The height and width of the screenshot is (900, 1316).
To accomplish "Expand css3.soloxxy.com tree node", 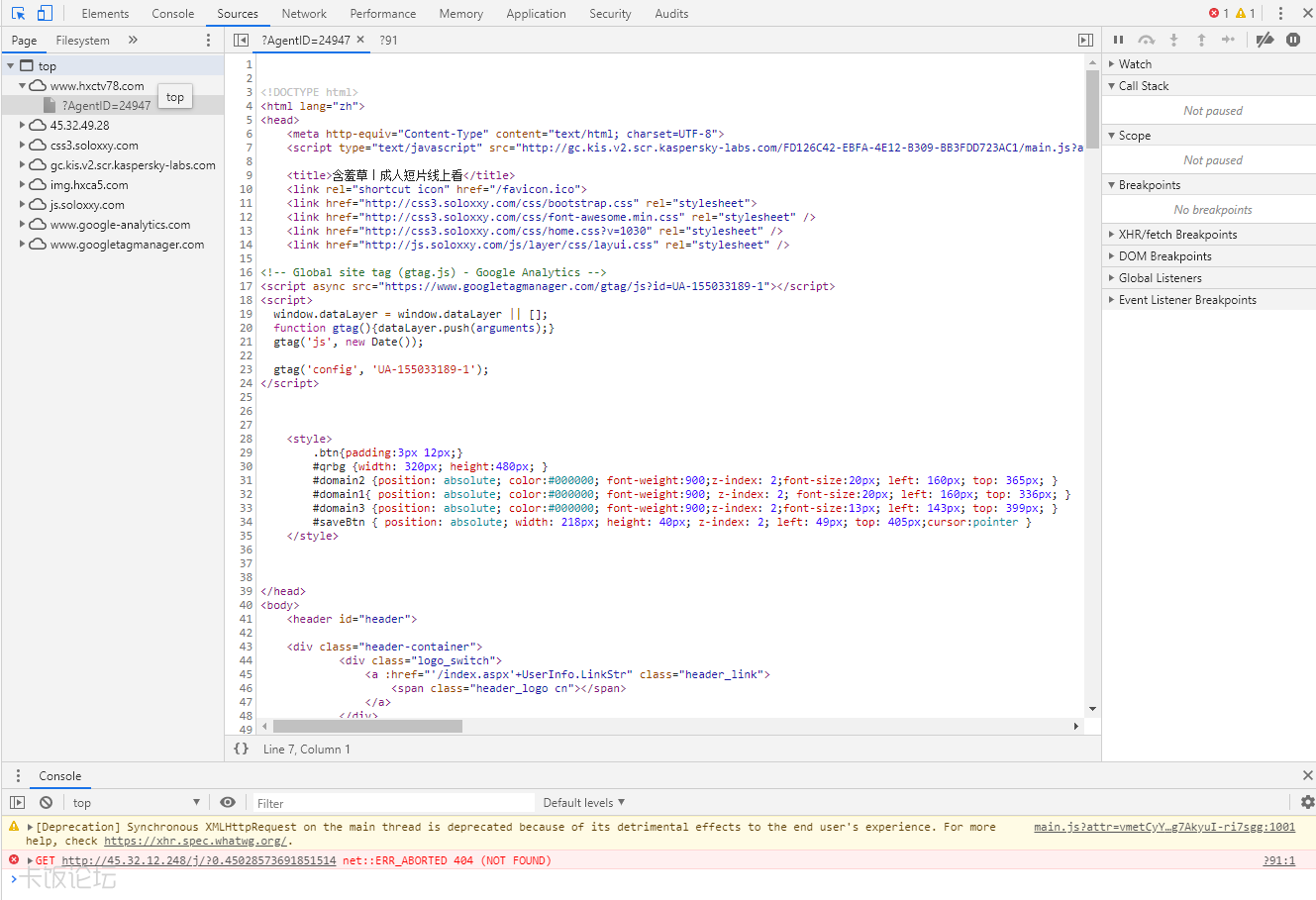I will pyautogui.click(x=22, y=146).
